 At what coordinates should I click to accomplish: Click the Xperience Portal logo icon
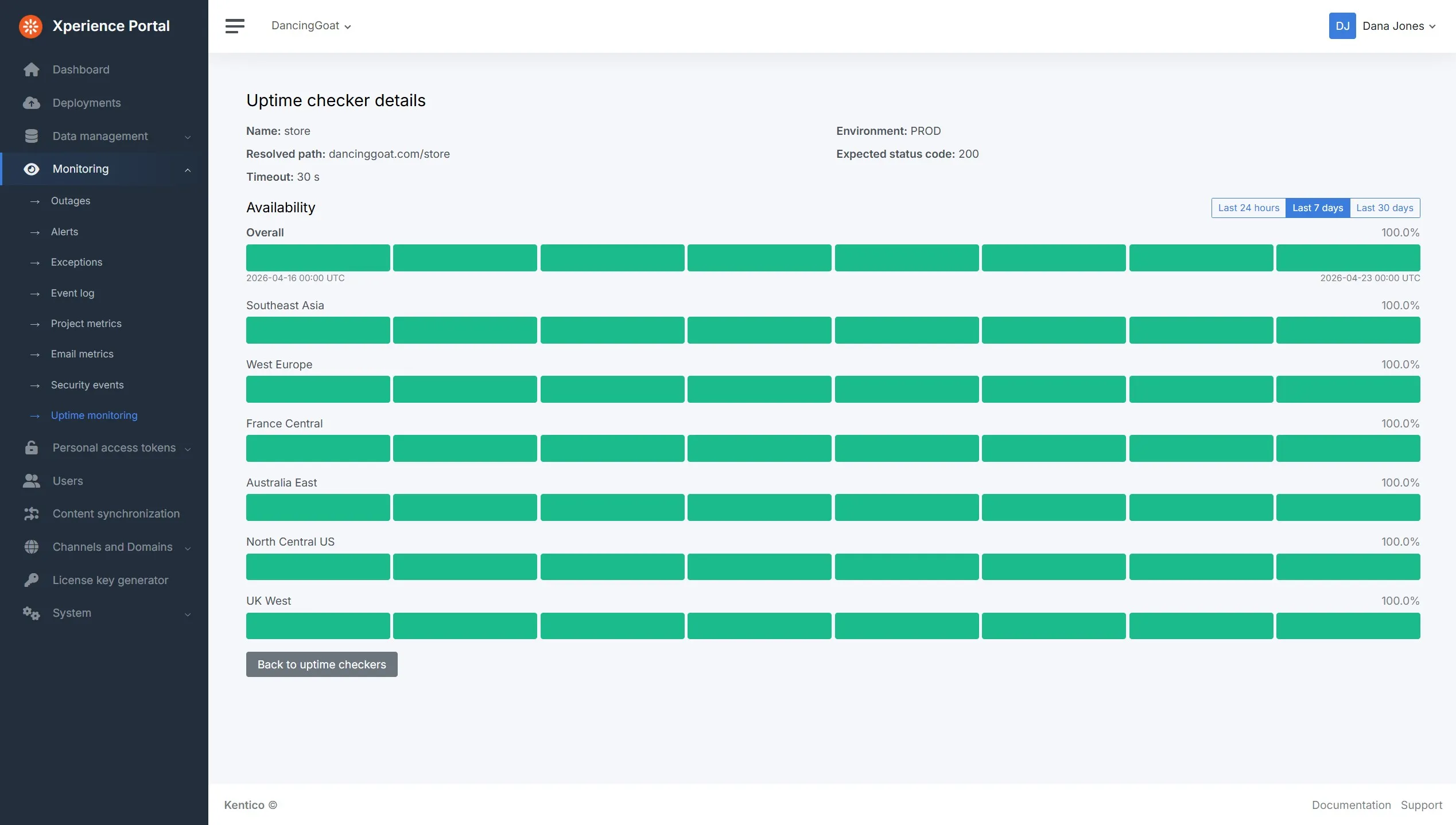tap(30, 26)
